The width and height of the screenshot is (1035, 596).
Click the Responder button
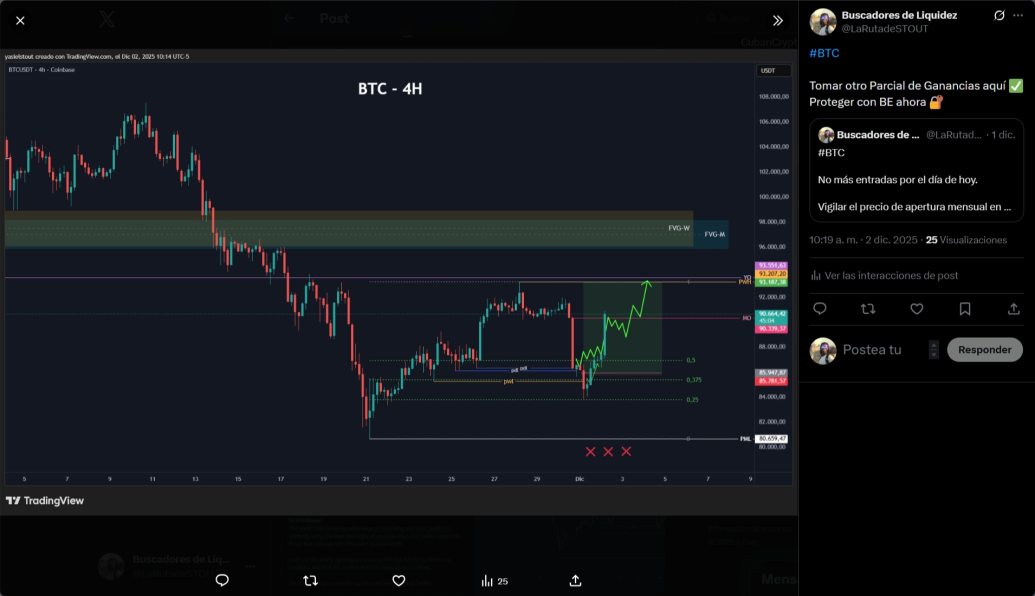985,350
